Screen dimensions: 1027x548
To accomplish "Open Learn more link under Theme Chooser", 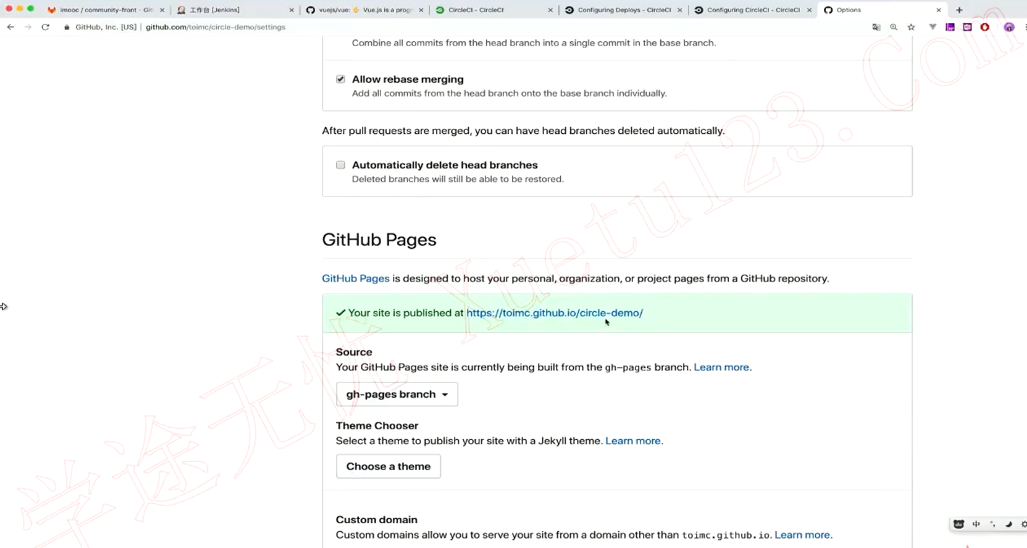I will click(x=633, y=441).
